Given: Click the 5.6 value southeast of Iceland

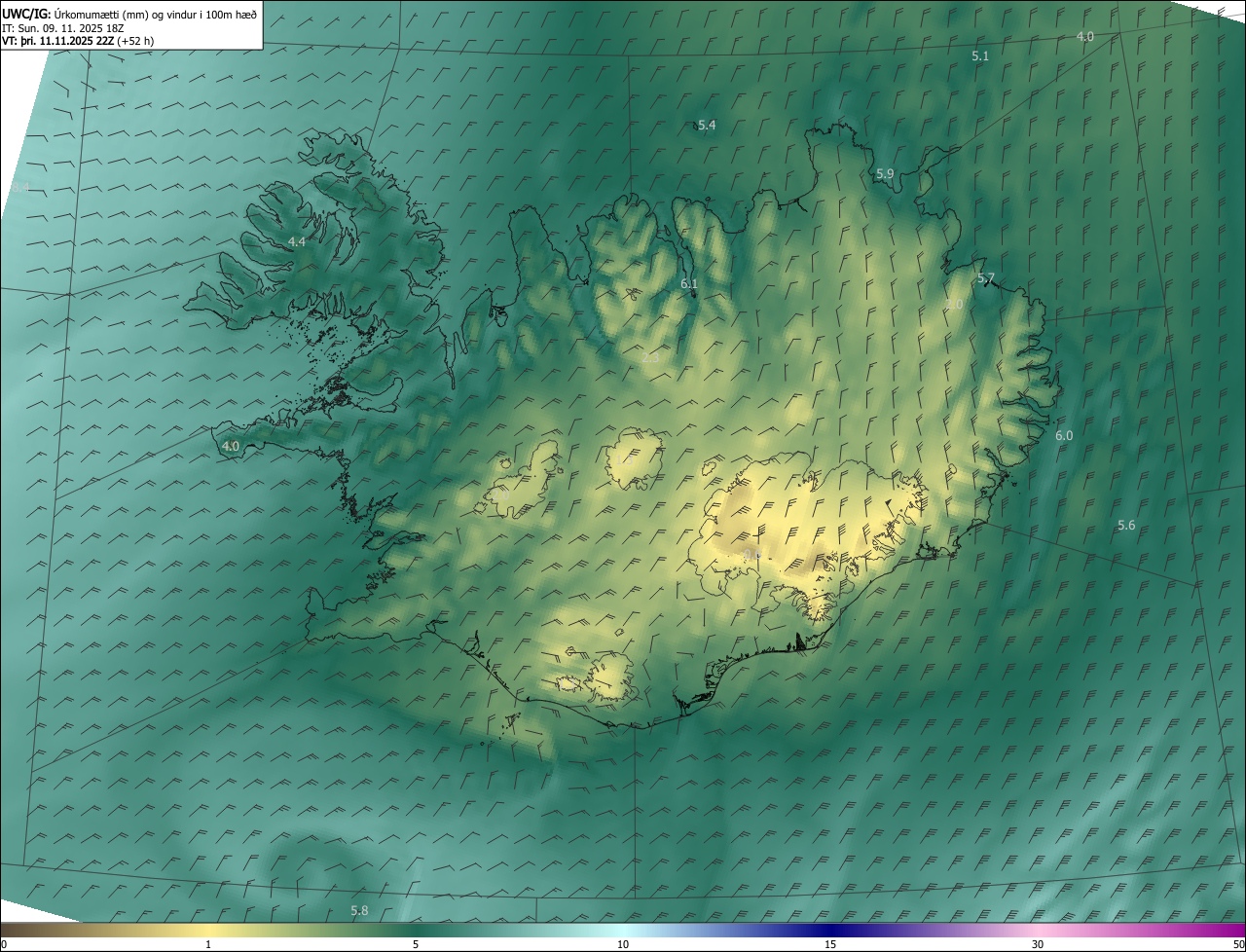Looking at the screenshot, I should [1126, 525].
